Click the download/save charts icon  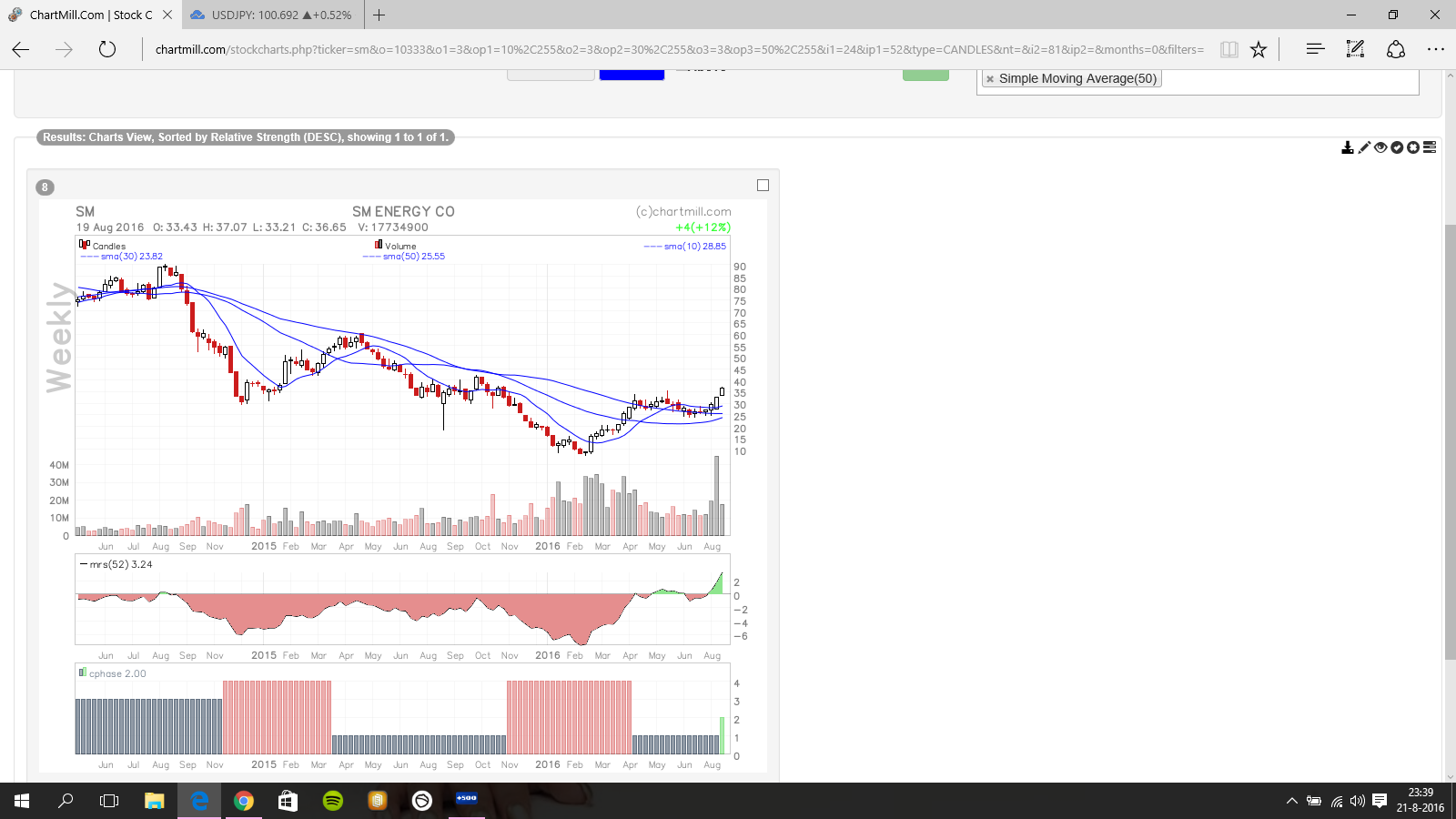[x=1348, y=147]
